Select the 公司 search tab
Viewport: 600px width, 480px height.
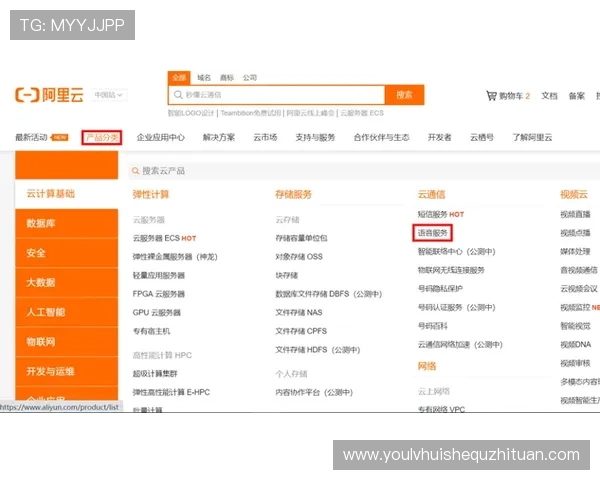[x=249, y=78]
